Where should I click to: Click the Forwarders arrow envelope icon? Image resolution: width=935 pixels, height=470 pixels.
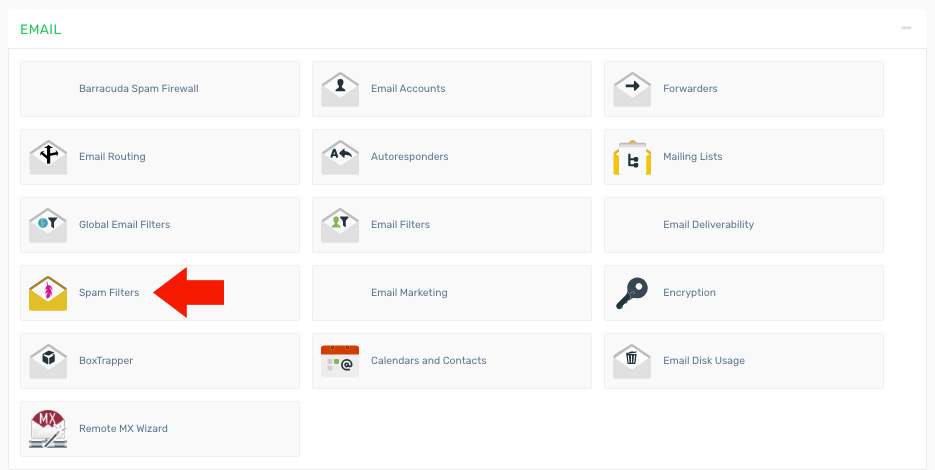[632, 89]
